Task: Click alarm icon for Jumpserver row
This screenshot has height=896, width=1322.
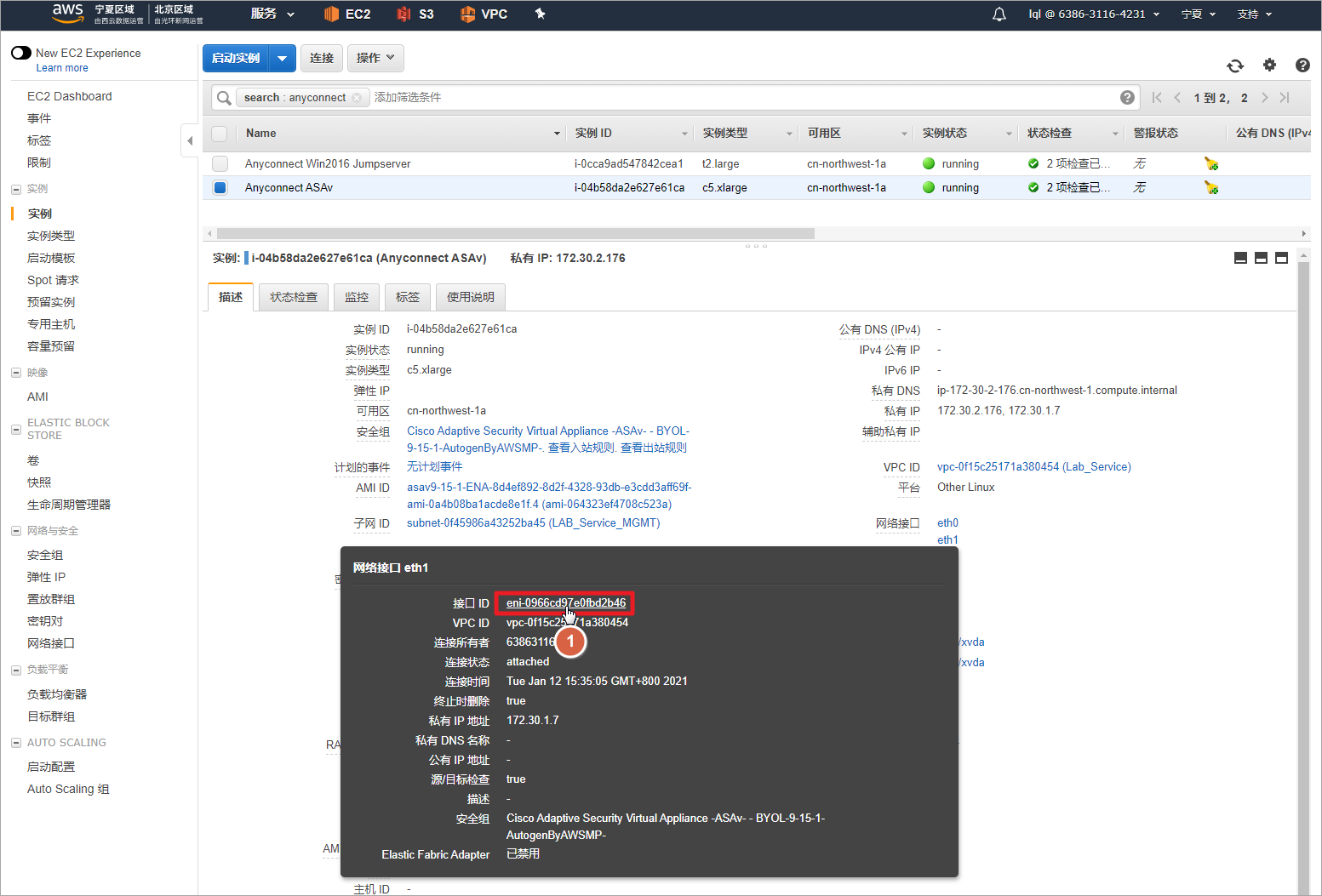Action: pyautogui.click(x=1210, y=163)
